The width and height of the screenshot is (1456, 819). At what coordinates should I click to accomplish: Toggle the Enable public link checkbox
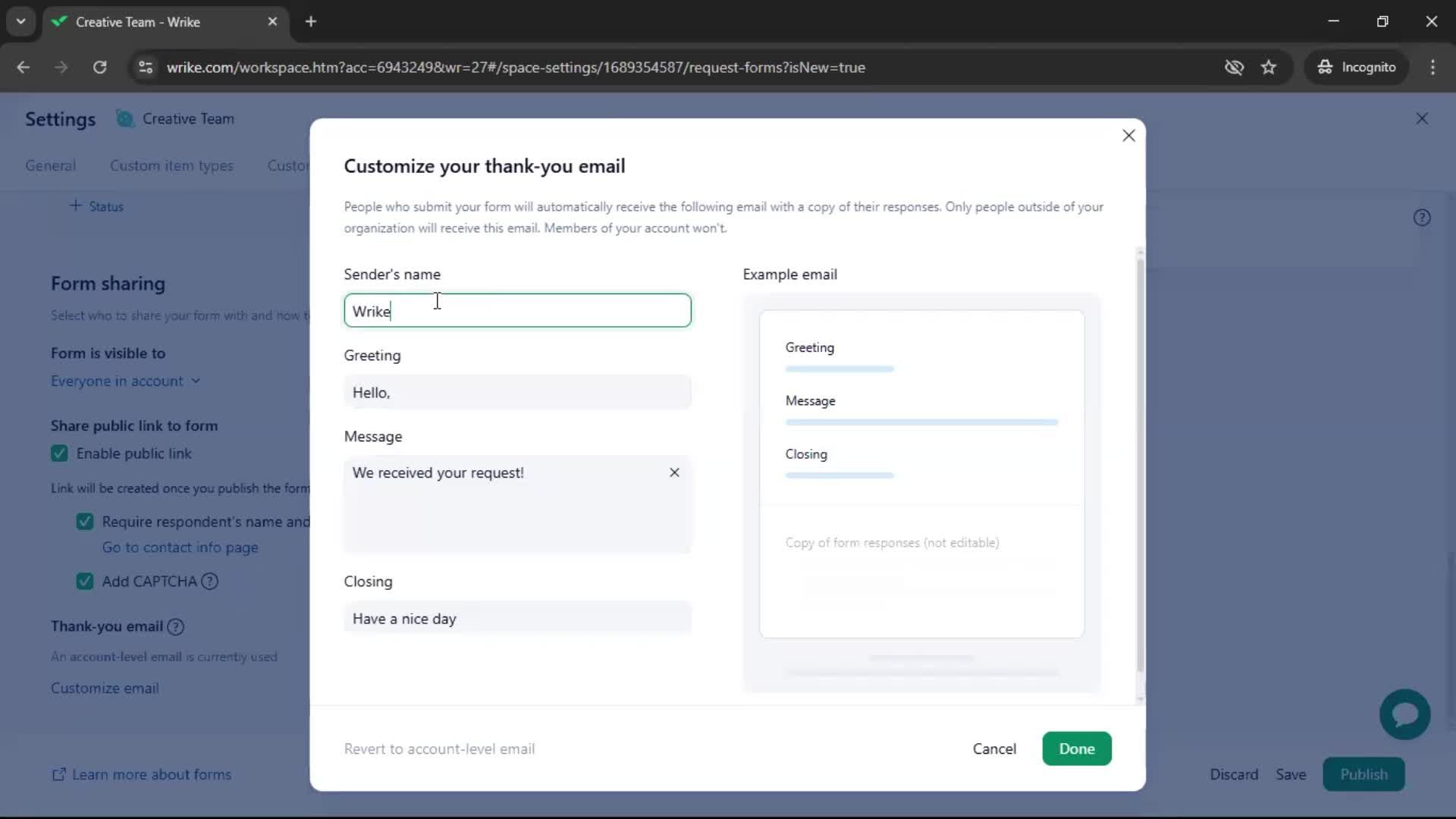pyautogui.click(x=59, y=453)
